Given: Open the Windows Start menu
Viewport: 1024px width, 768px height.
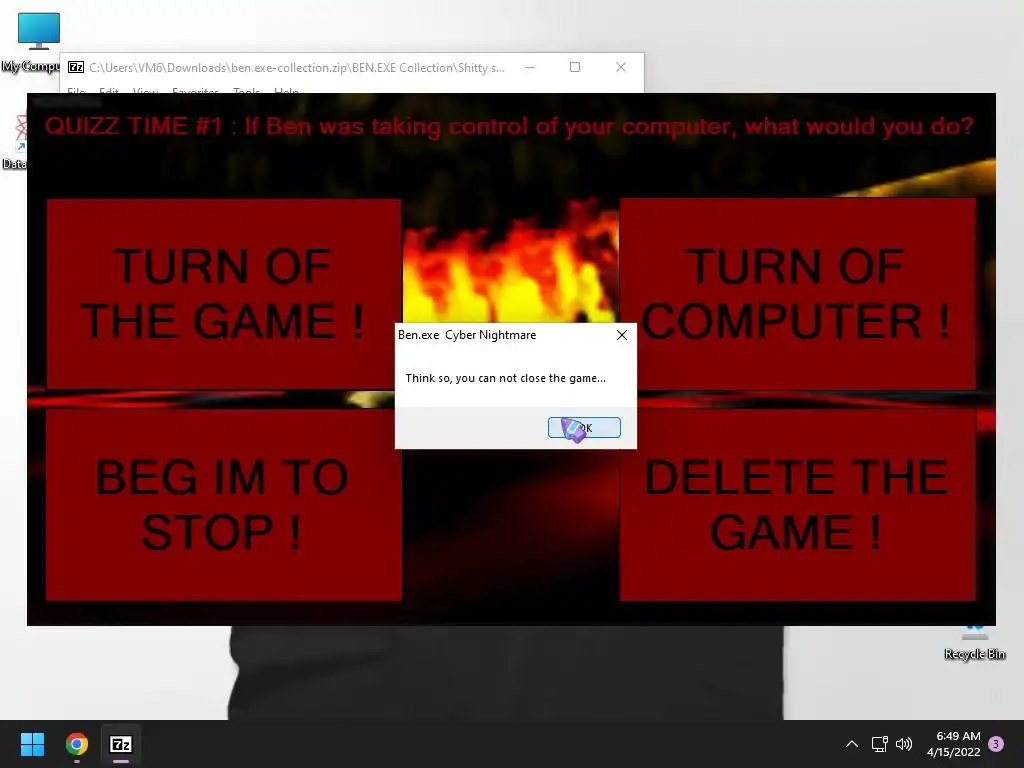Looking at the screenshot, I should coord(32,744).
